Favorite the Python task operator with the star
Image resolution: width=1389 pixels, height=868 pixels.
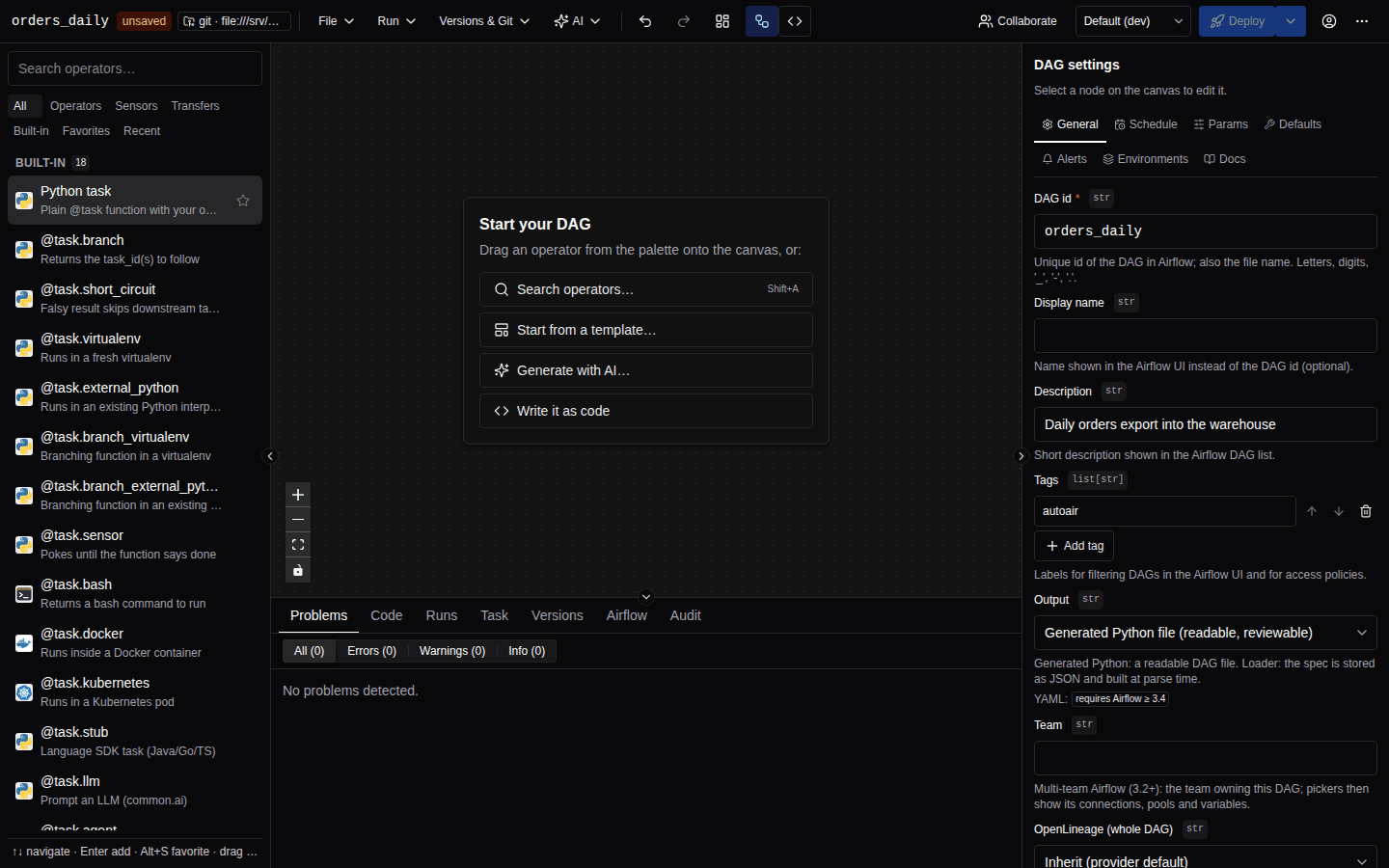click(243, 201)
